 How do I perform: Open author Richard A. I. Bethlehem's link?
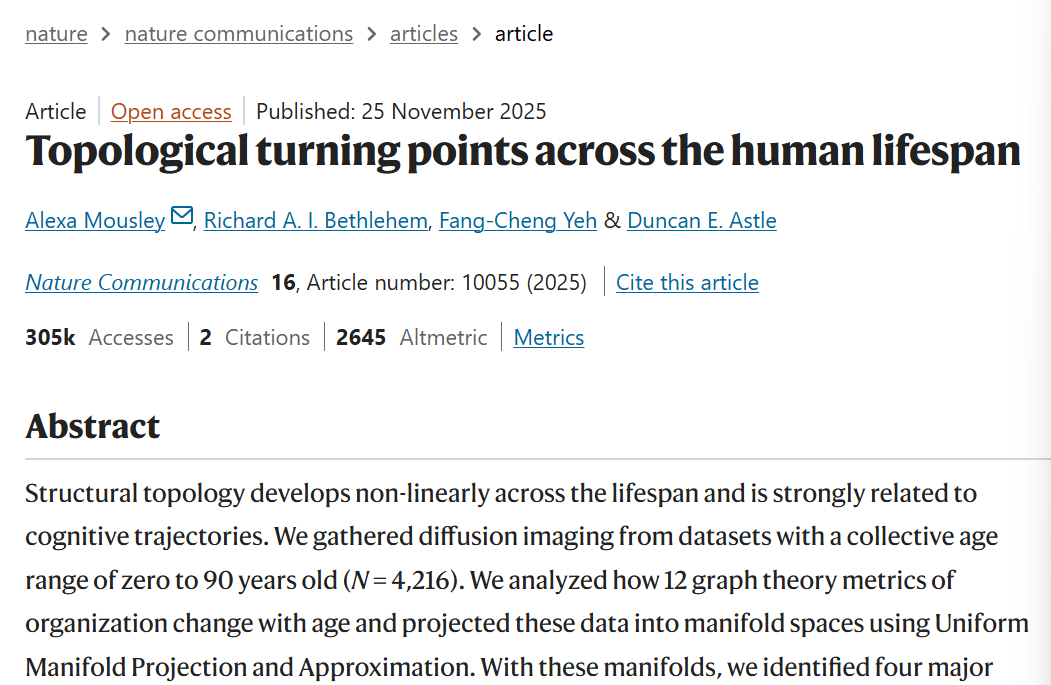coord(315,221)
